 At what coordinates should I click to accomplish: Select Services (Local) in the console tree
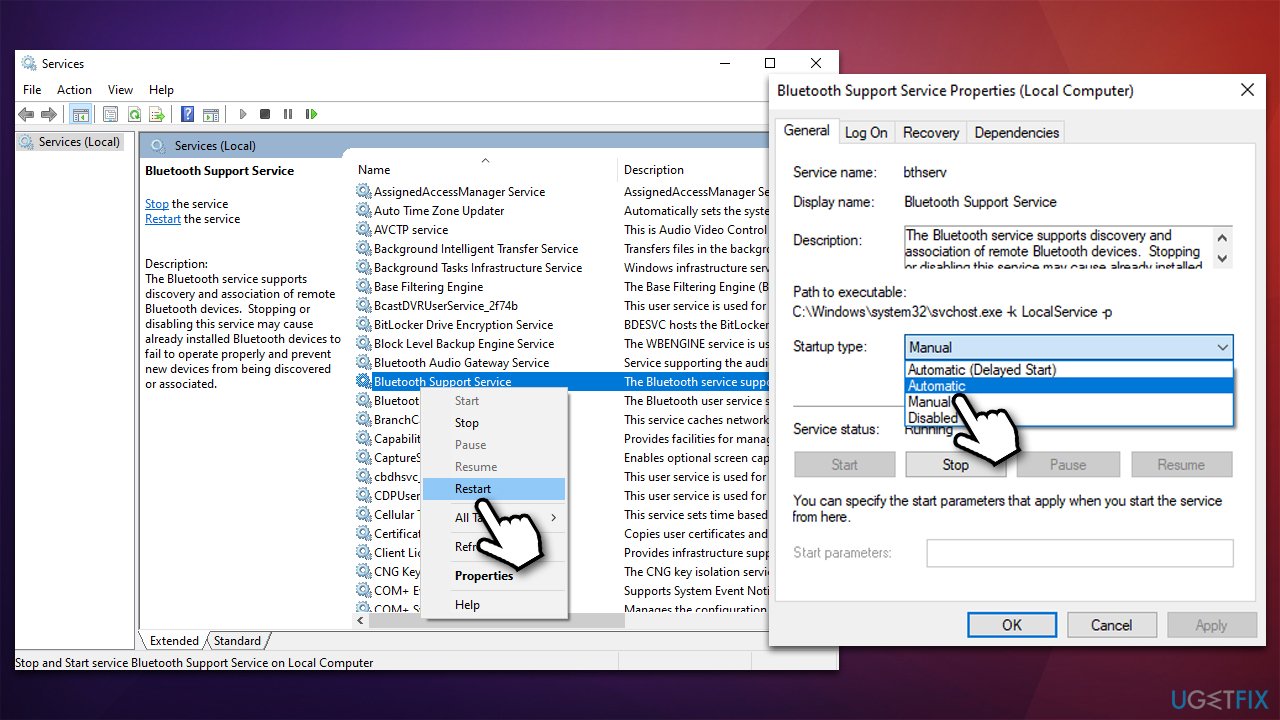(x=70, y=142)
